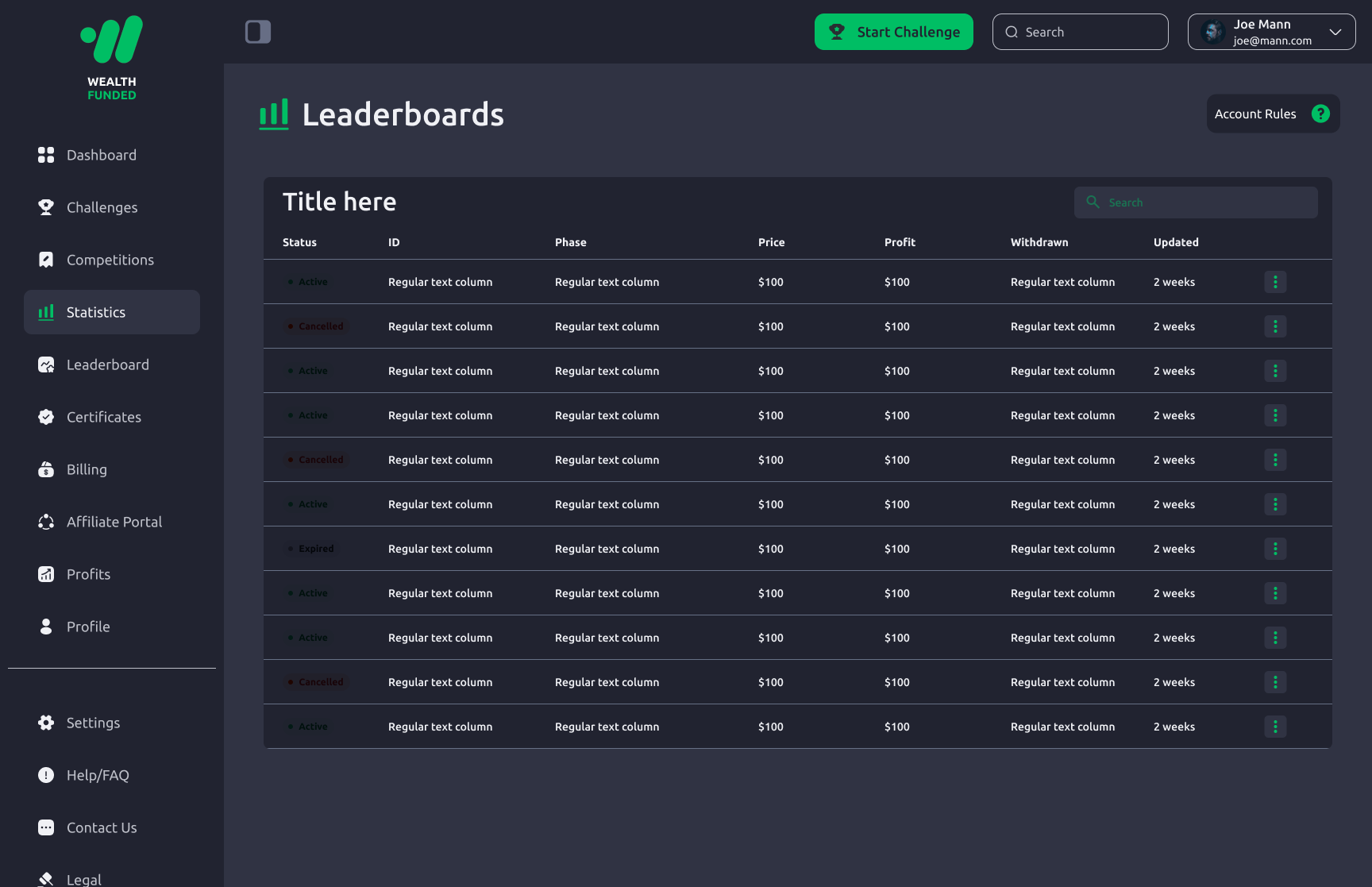The width and height of the screenshot is (1372, 887).
Task: Open the actions menu on the Cancelled row
Action: 1275,326
